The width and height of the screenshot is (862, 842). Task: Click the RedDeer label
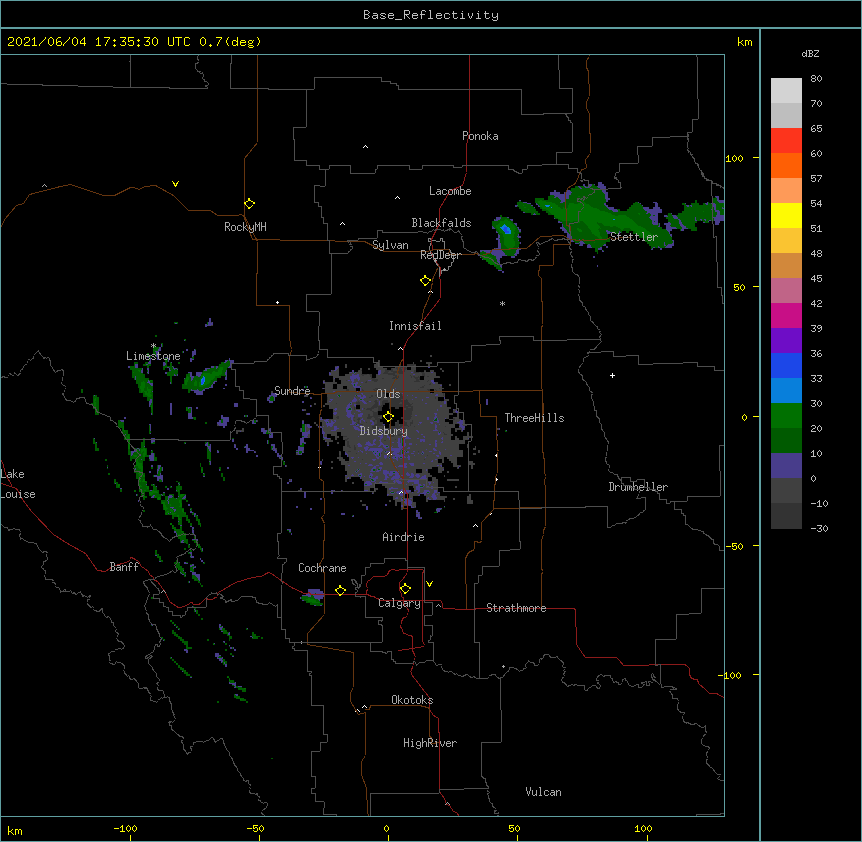click(x=440, y=255)
